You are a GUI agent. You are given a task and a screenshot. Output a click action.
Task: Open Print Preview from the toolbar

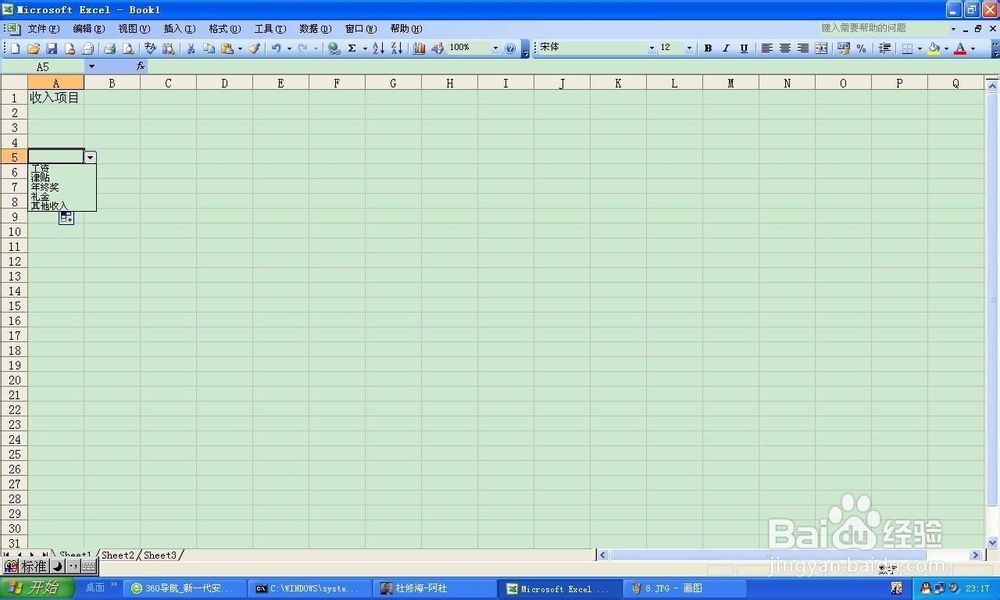(128, 48)
